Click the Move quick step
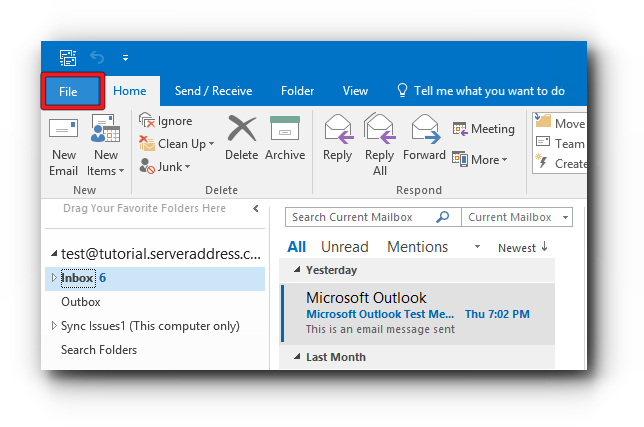644x427 pixels. tap(560, 122)
